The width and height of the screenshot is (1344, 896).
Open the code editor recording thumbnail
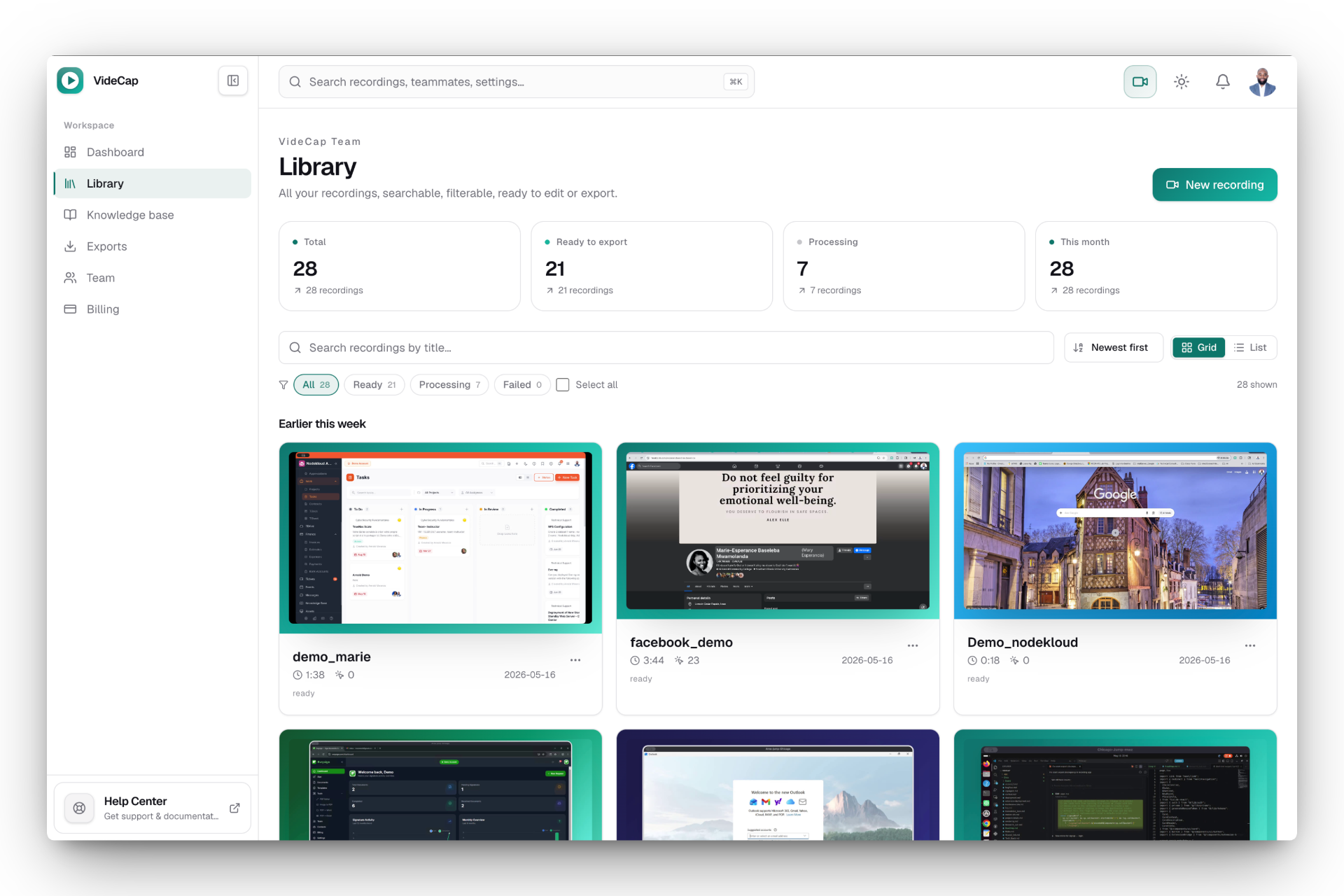[x=1115, y=785]
